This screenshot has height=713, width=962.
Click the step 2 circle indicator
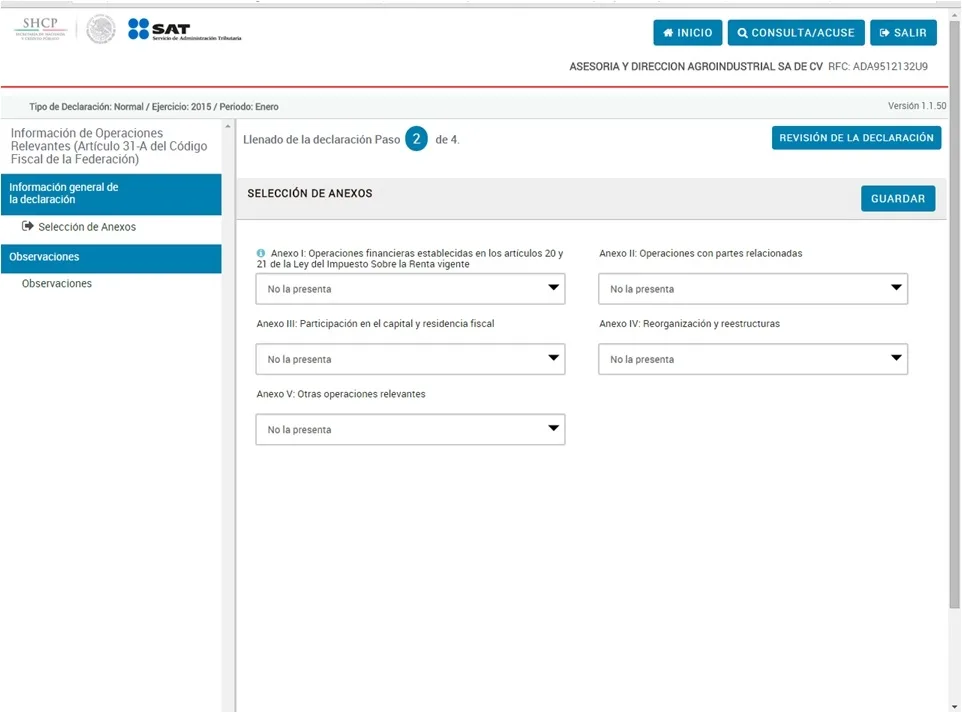pyautogui.click(x=417, y=139)
